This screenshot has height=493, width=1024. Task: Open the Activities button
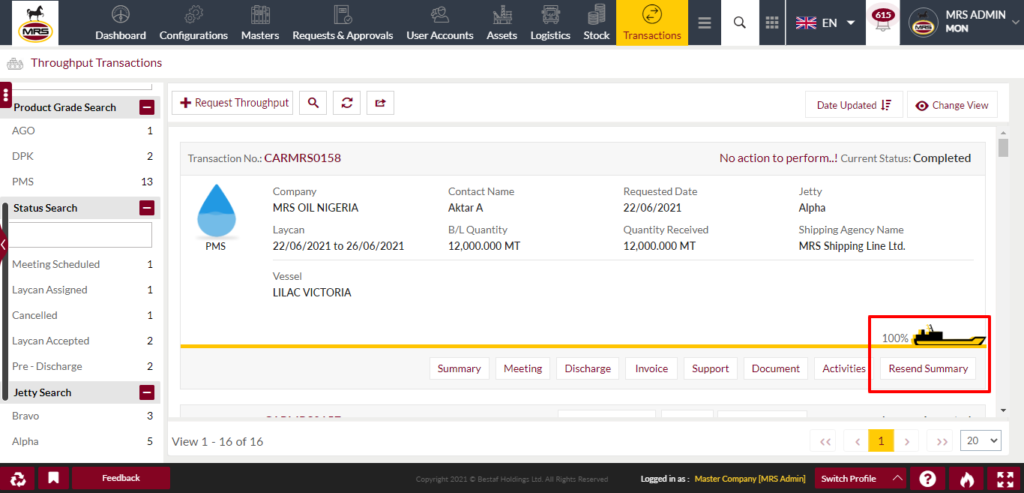(844, 368)
